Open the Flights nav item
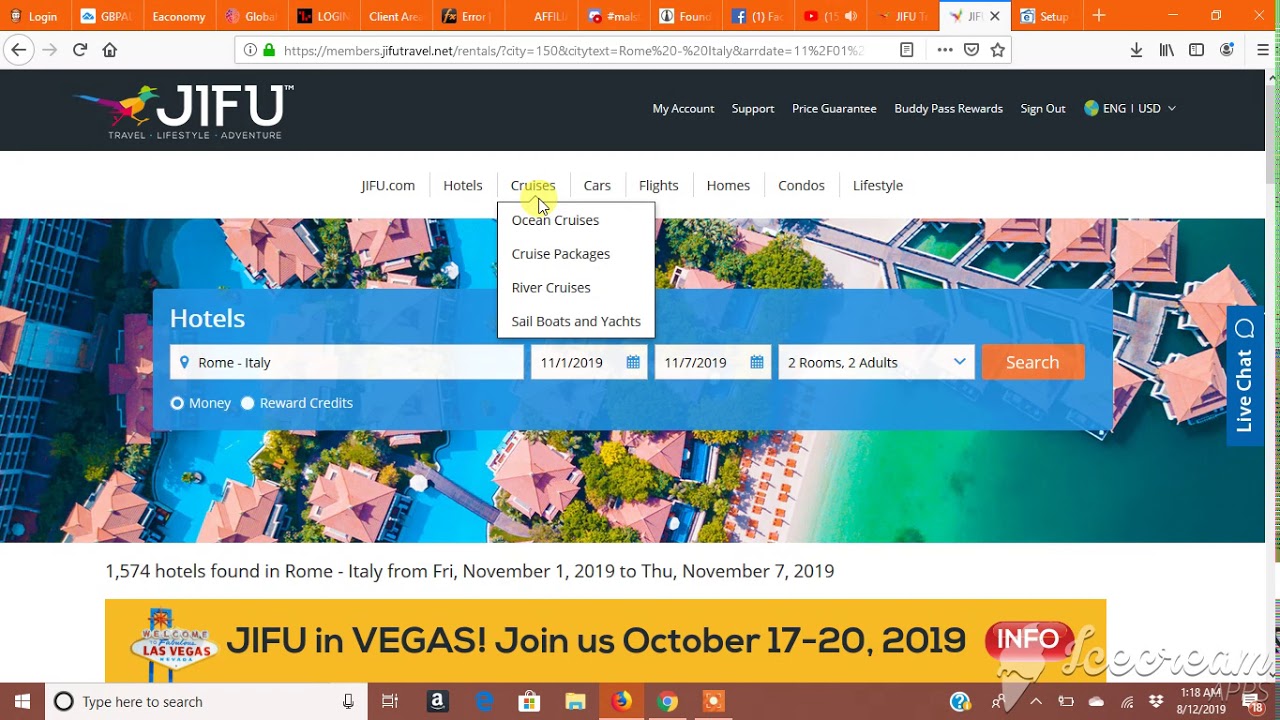This screenshot has height=720, width=1280. click(659, 185)
